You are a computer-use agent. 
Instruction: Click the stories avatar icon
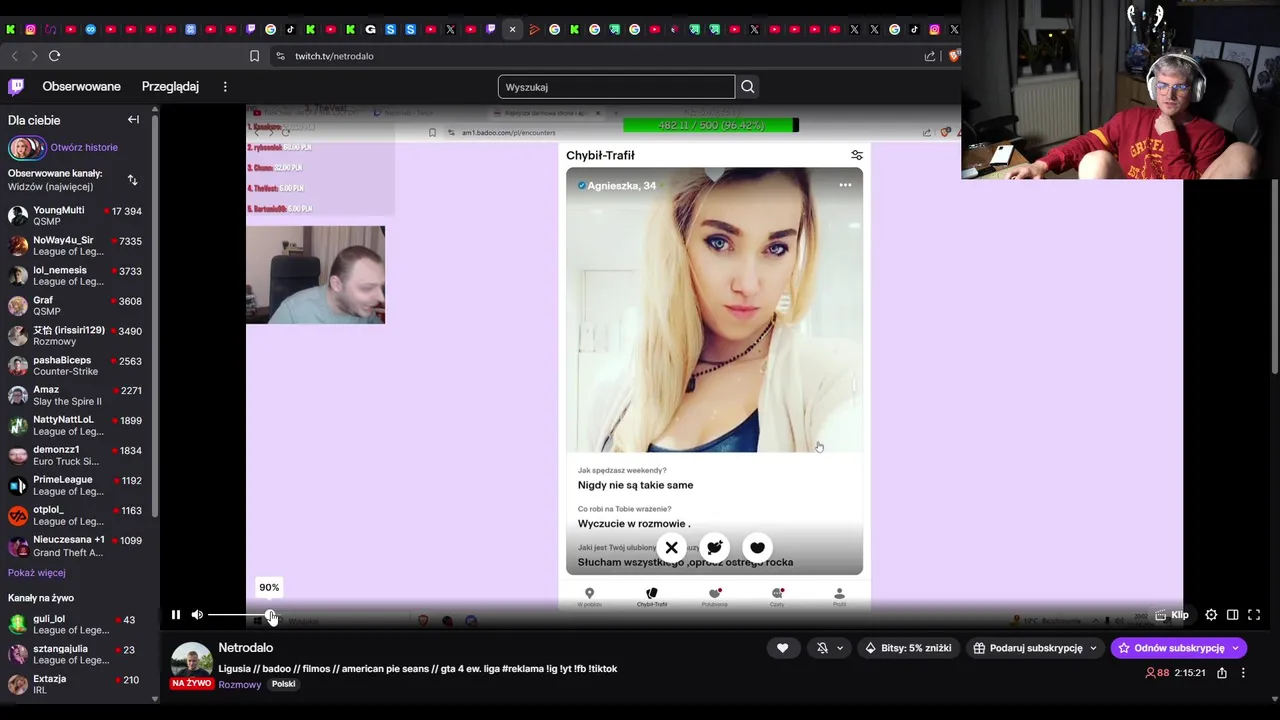[27, 148]
